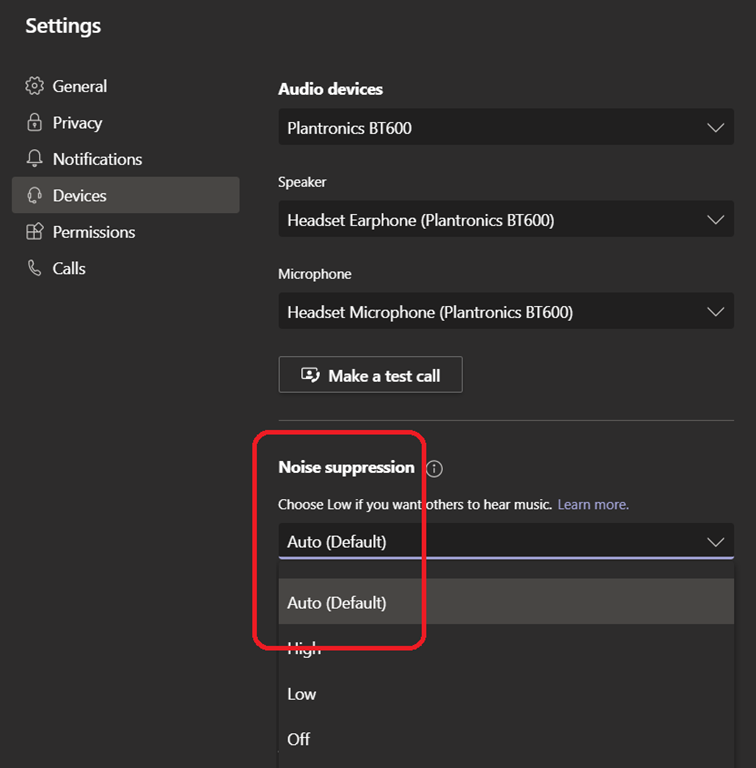This screenshot has height=768, width=756.
Task: Open the Learn more link
Action: click(593, 505)
